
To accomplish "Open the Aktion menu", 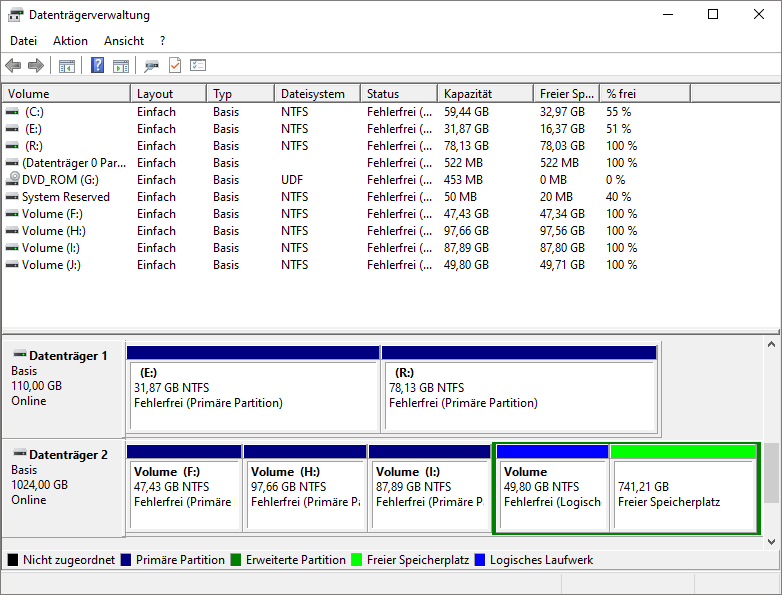I will point(70,41).
